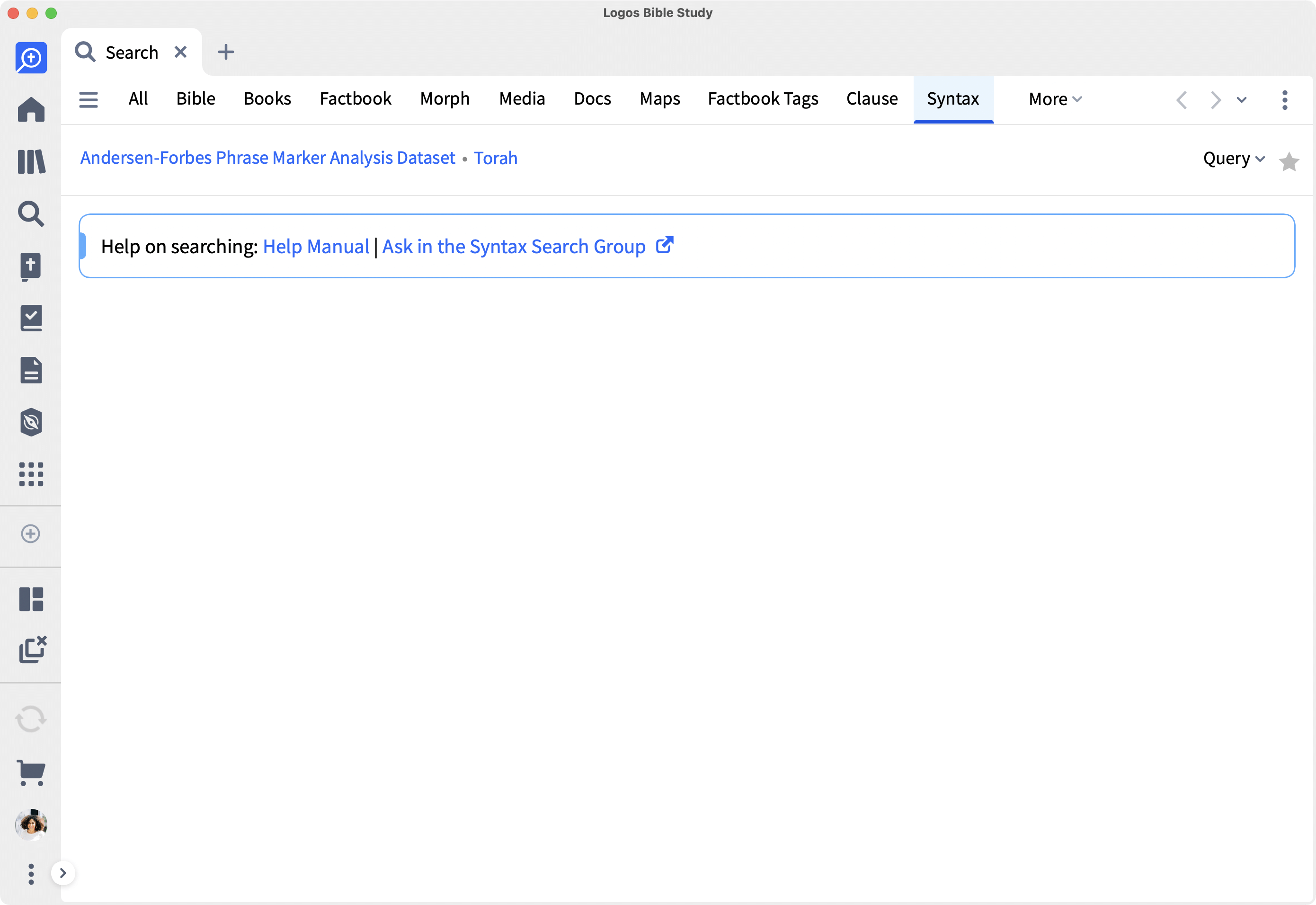Open the Logos Bible search app icon

[x=31, y=58]
